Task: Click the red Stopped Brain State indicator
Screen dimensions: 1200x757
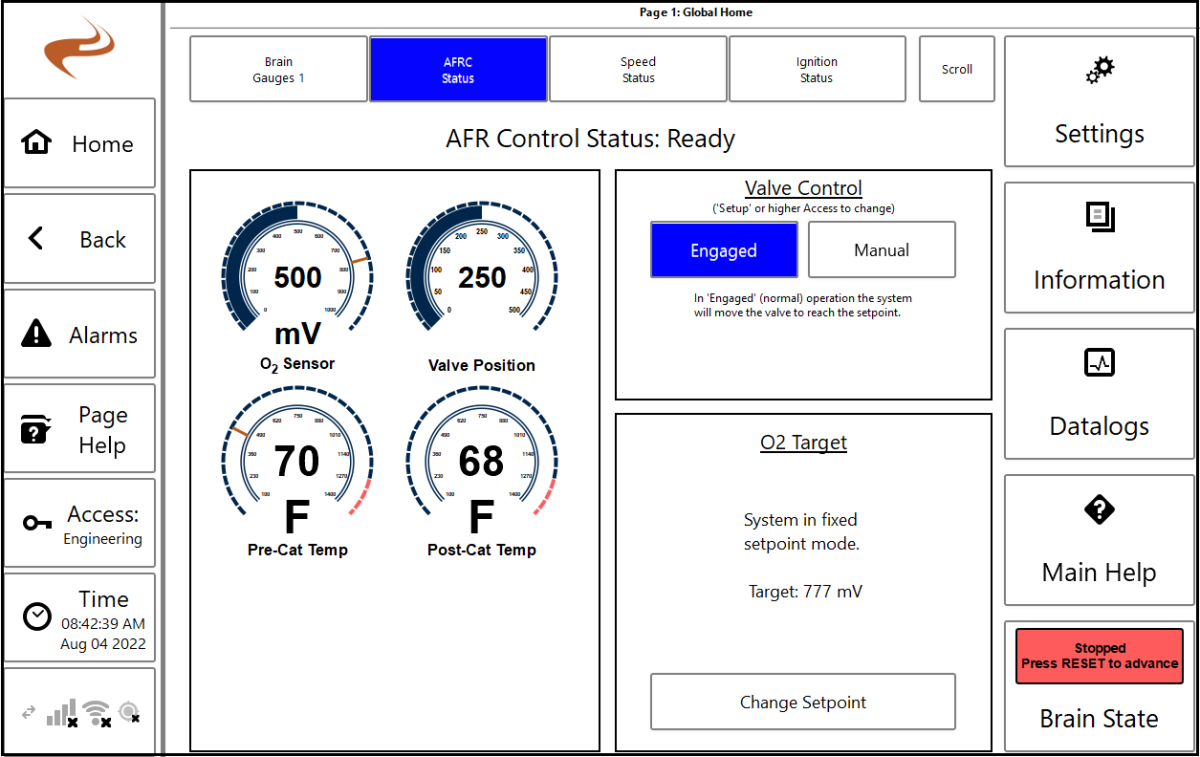Action: [1098, 656]
